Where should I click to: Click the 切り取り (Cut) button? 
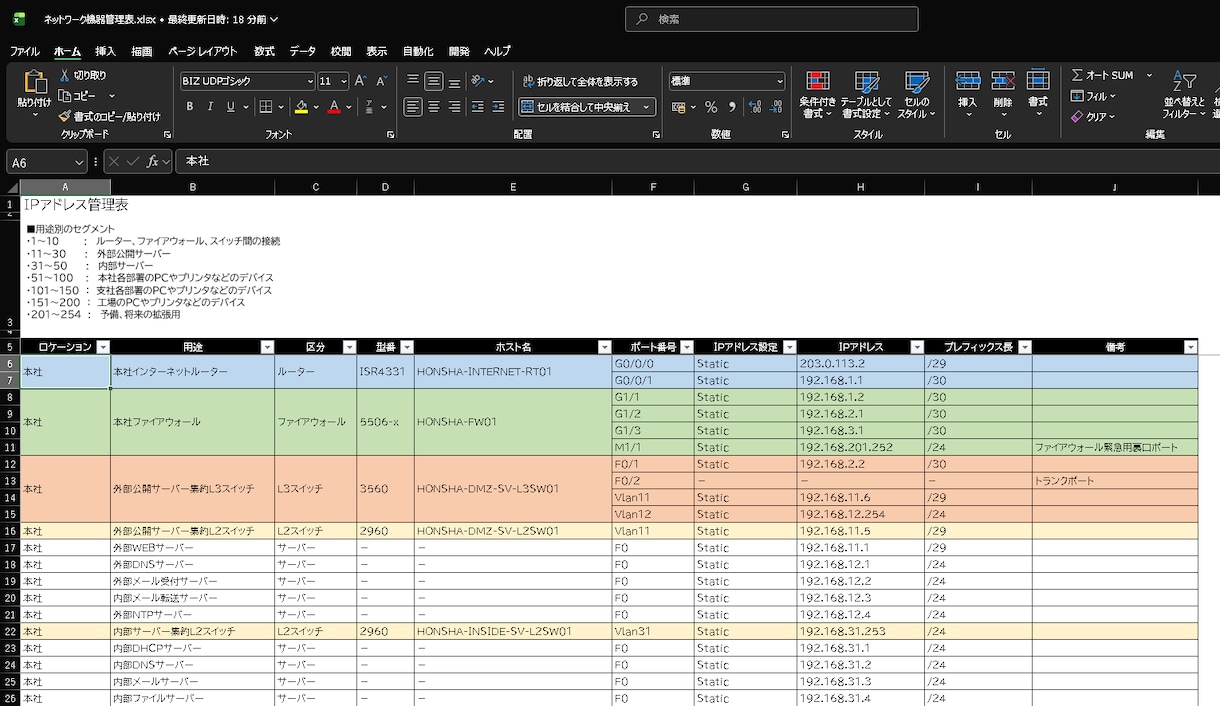click(x=82, y=75)
